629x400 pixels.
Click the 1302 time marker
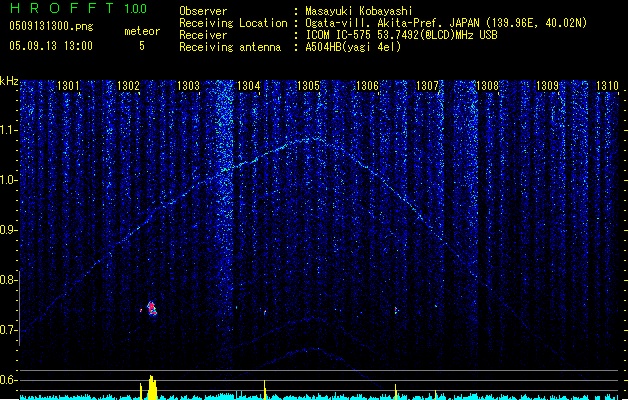tap(128, 86)
